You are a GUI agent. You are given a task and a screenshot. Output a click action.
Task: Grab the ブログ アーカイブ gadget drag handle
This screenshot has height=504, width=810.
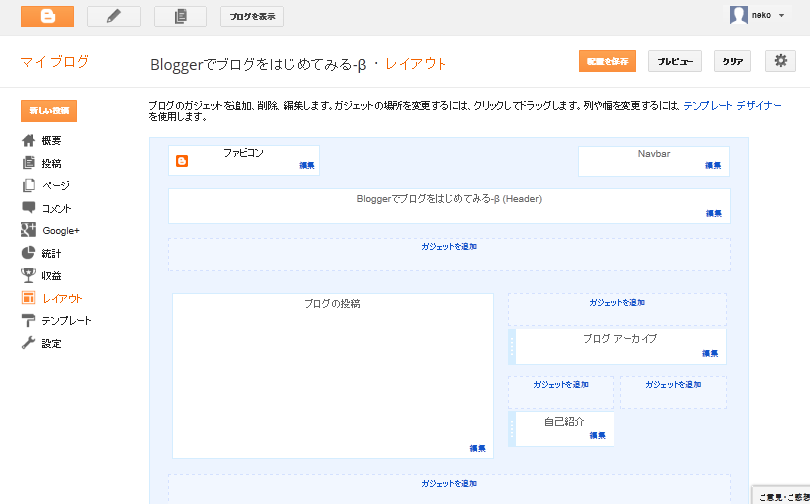click(512, 346)
